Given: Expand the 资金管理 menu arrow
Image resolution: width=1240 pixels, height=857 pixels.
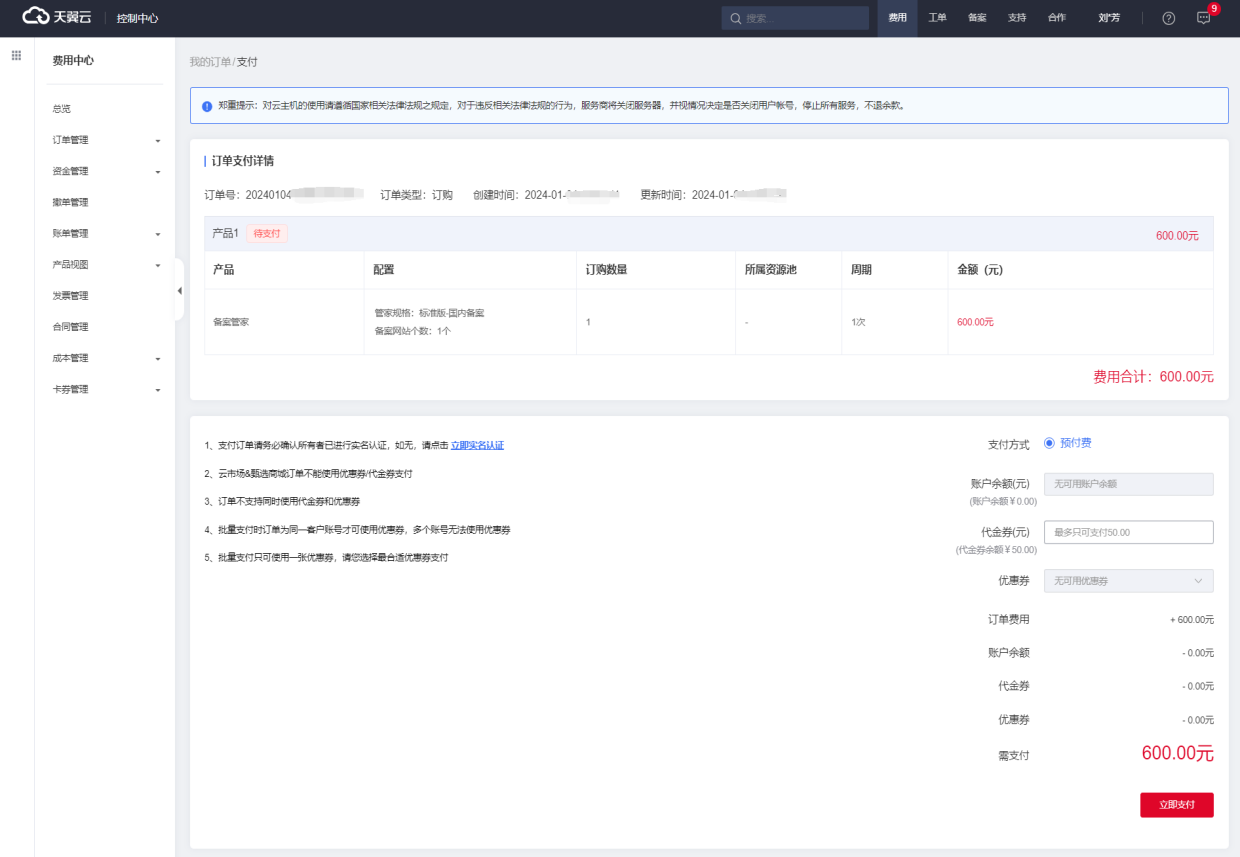Looking at the screenshot, I should pyautogui.click(x=158, y=172).
